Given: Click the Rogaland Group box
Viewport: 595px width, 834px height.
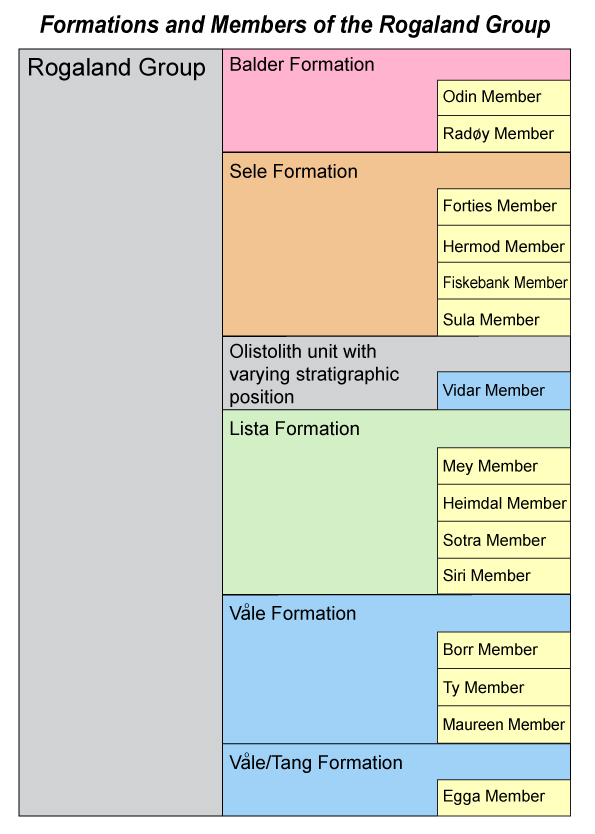Looking at the screenshot, I should click(121, 432).
